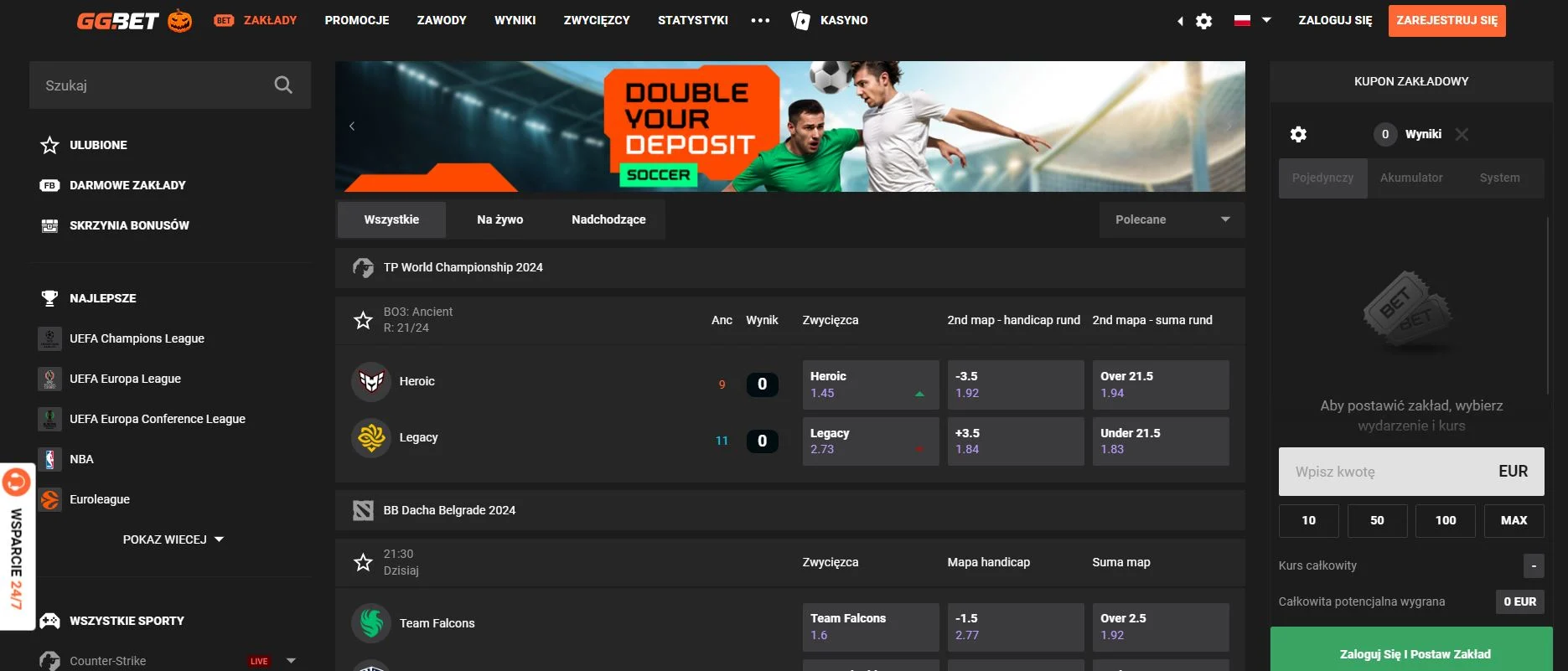
Task: Click UEFA Europa Conference League icon
Action: (49, 419)
